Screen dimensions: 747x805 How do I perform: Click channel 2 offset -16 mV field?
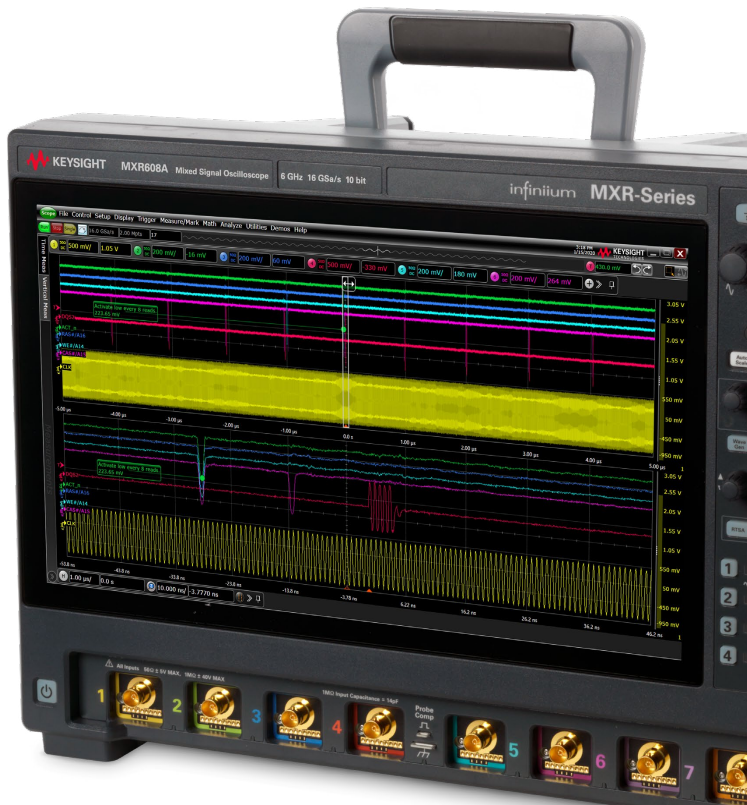coord(200,255)
